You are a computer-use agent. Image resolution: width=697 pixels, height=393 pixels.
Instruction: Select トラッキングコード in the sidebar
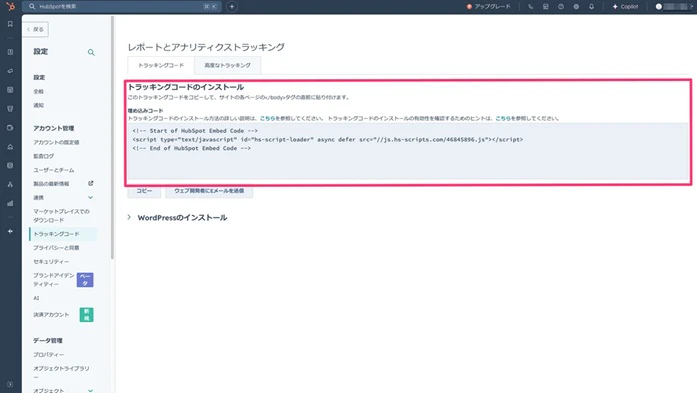pyautogui.click(x=63, y=234)
